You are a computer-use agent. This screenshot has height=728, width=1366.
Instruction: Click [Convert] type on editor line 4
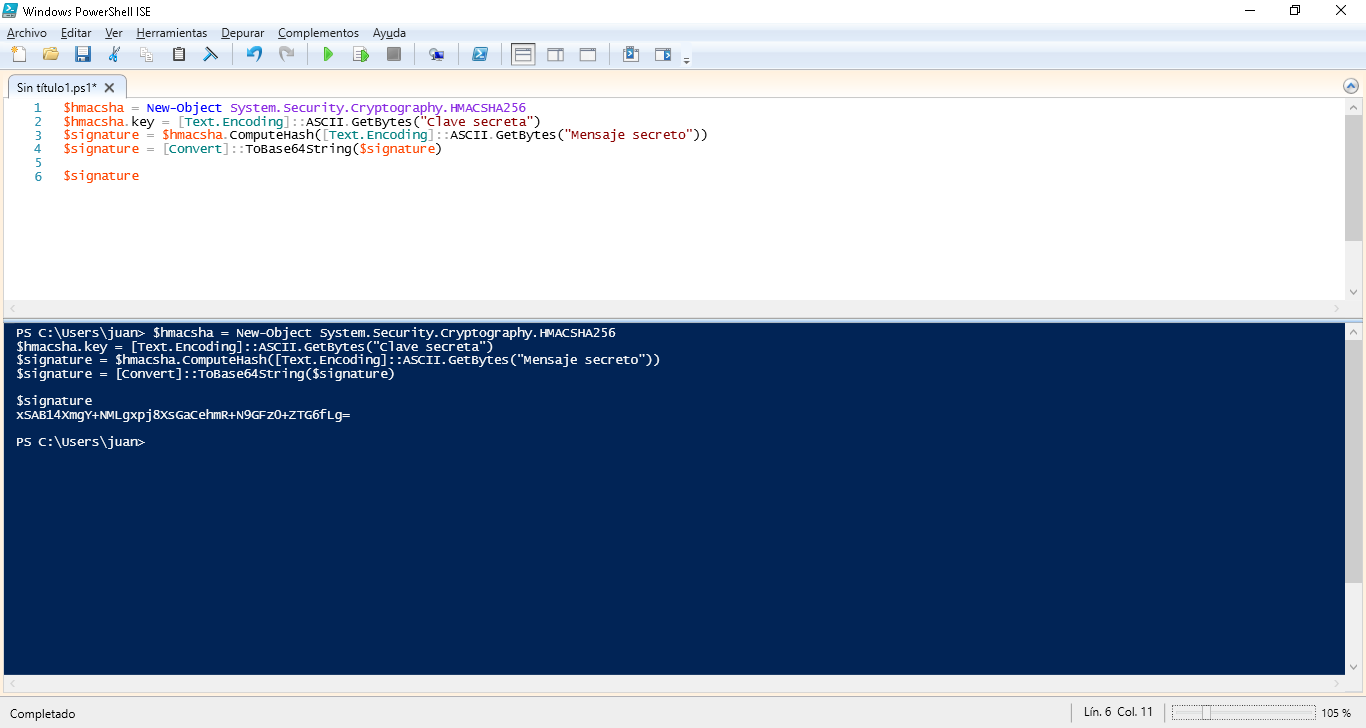(196, 149)
